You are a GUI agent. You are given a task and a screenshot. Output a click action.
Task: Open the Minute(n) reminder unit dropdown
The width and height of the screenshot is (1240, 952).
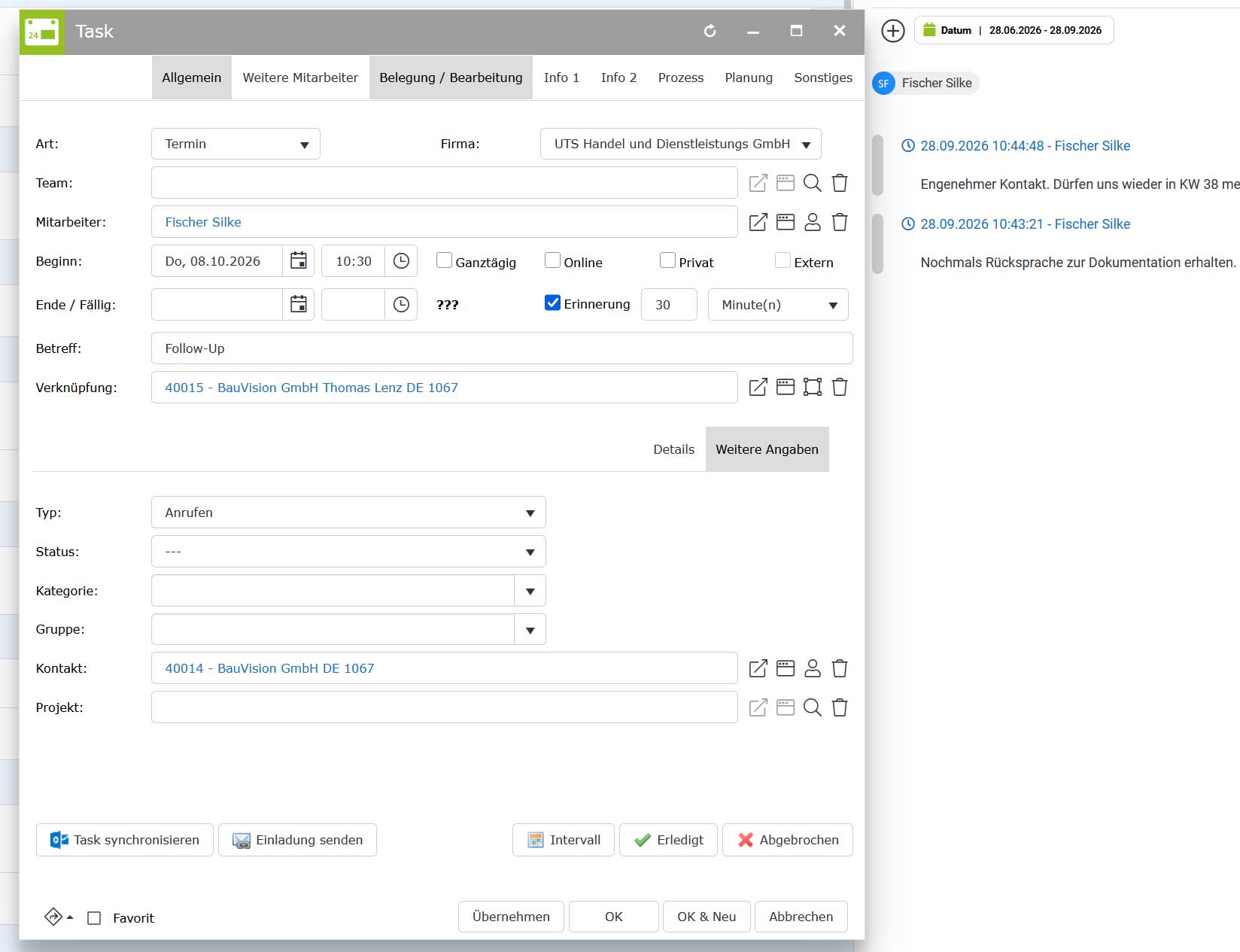pos(778,305)
